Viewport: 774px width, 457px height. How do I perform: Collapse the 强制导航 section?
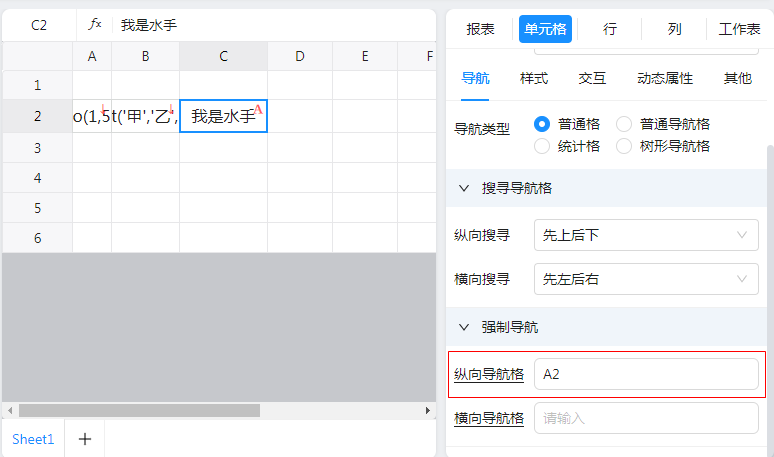tap(464, 327)
